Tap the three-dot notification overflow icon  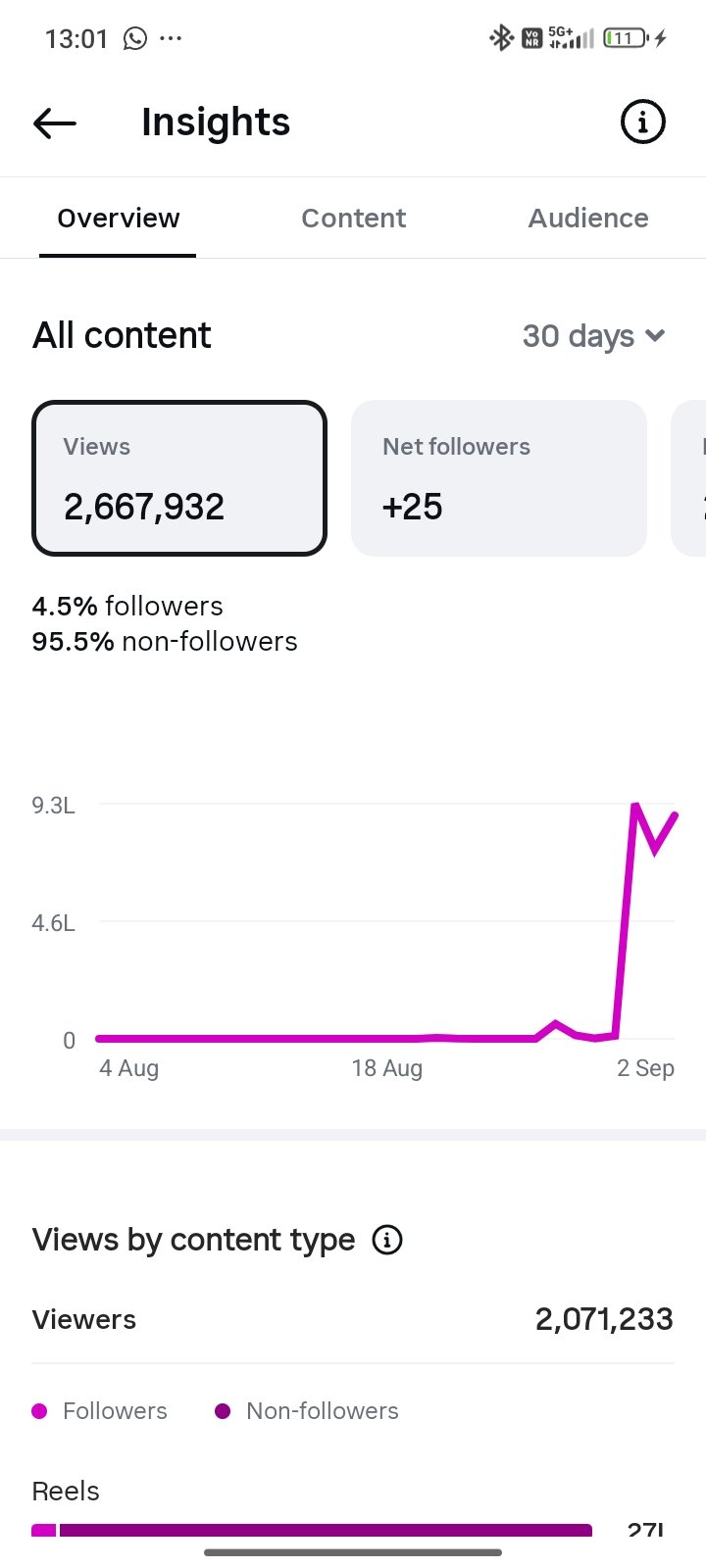tap(171, 38)
